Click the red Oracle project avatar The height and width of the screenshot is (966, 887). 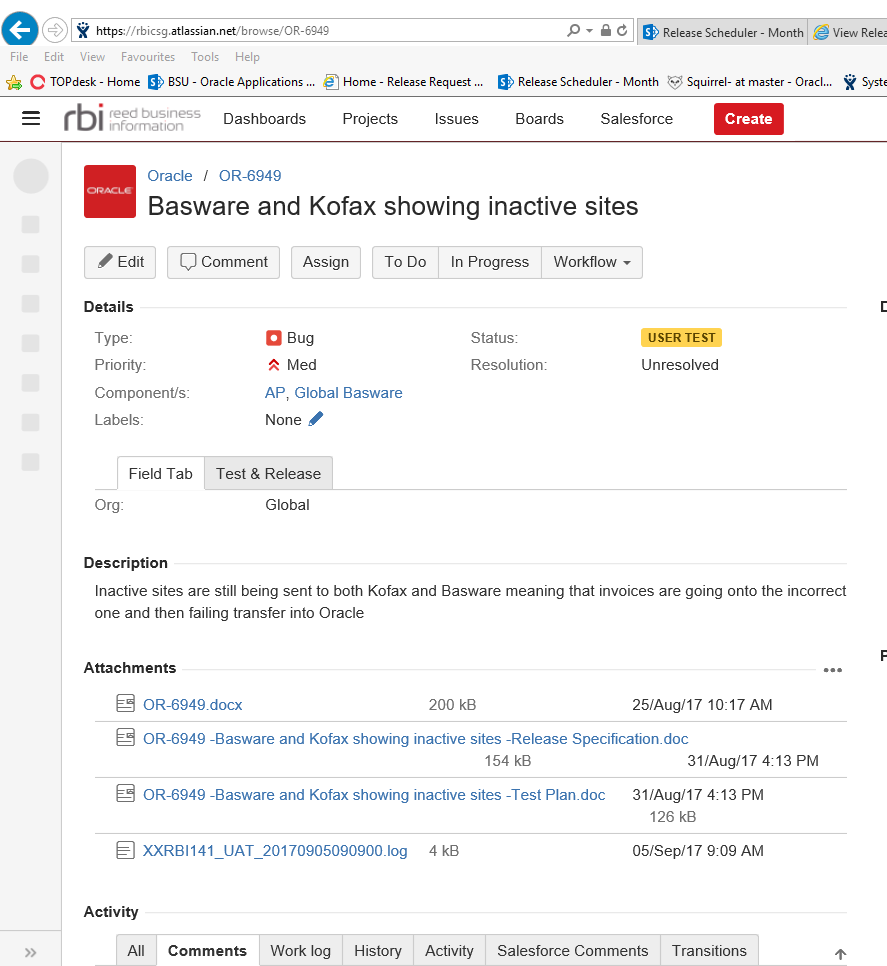(x=110, y=191)
